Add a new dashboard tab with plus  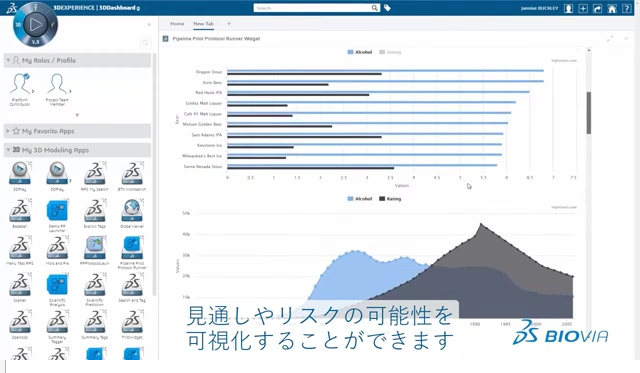coord(229,24)
